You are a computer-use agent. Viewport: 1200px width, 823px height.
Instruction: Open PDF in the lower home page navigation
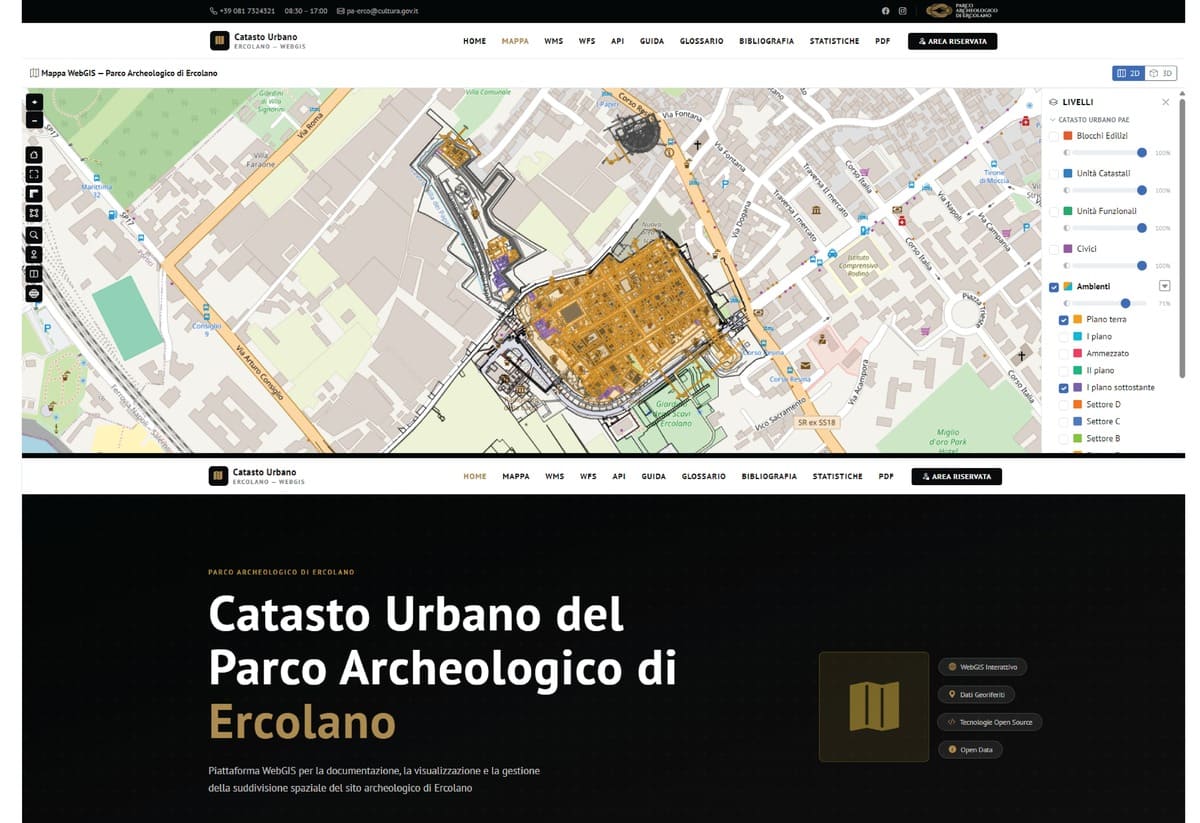click(x=886, y=476)
